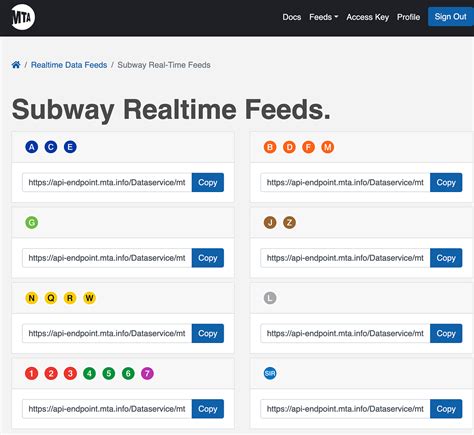Click the purple 7 line bullet
Viewport: 474px width, 435px height.
[x=147, y=373]
